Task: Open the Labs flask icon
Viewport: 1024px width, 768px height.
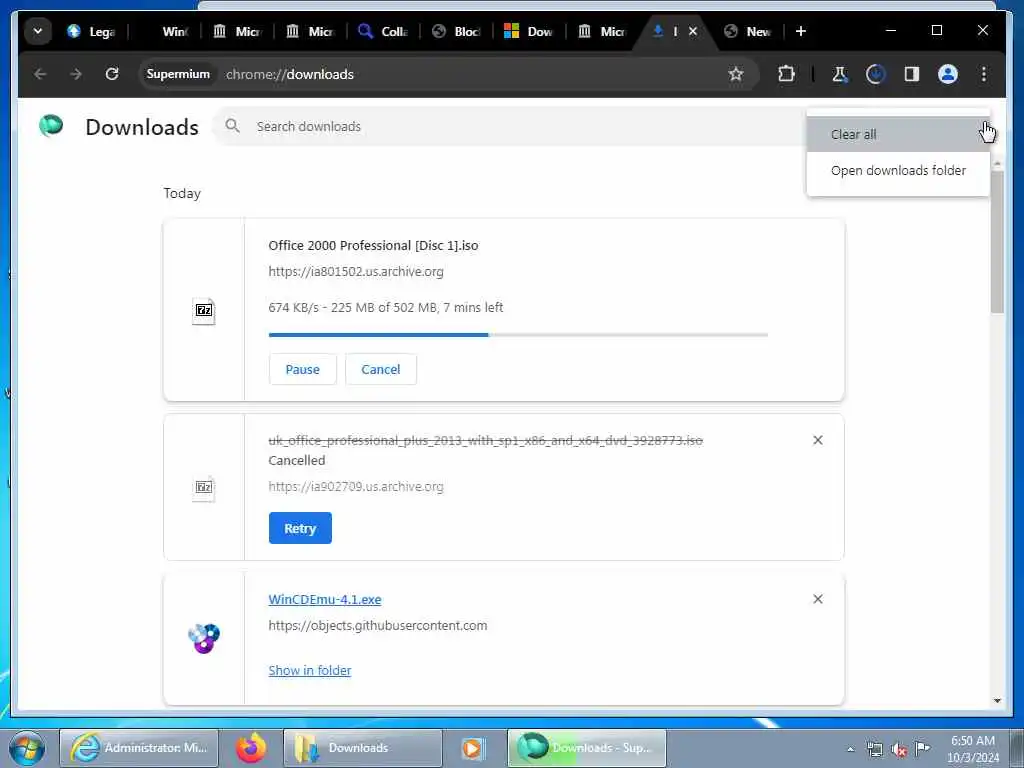Action: [839, 74]
